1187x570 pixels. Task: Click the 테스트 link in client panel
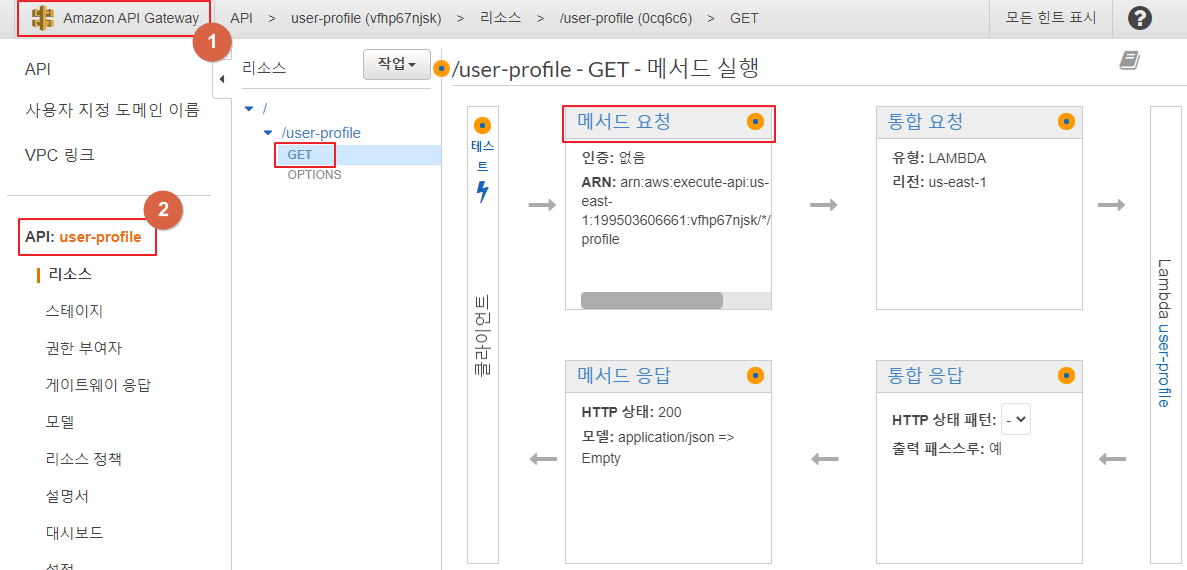pyautogui.click(x=482, y=156)
